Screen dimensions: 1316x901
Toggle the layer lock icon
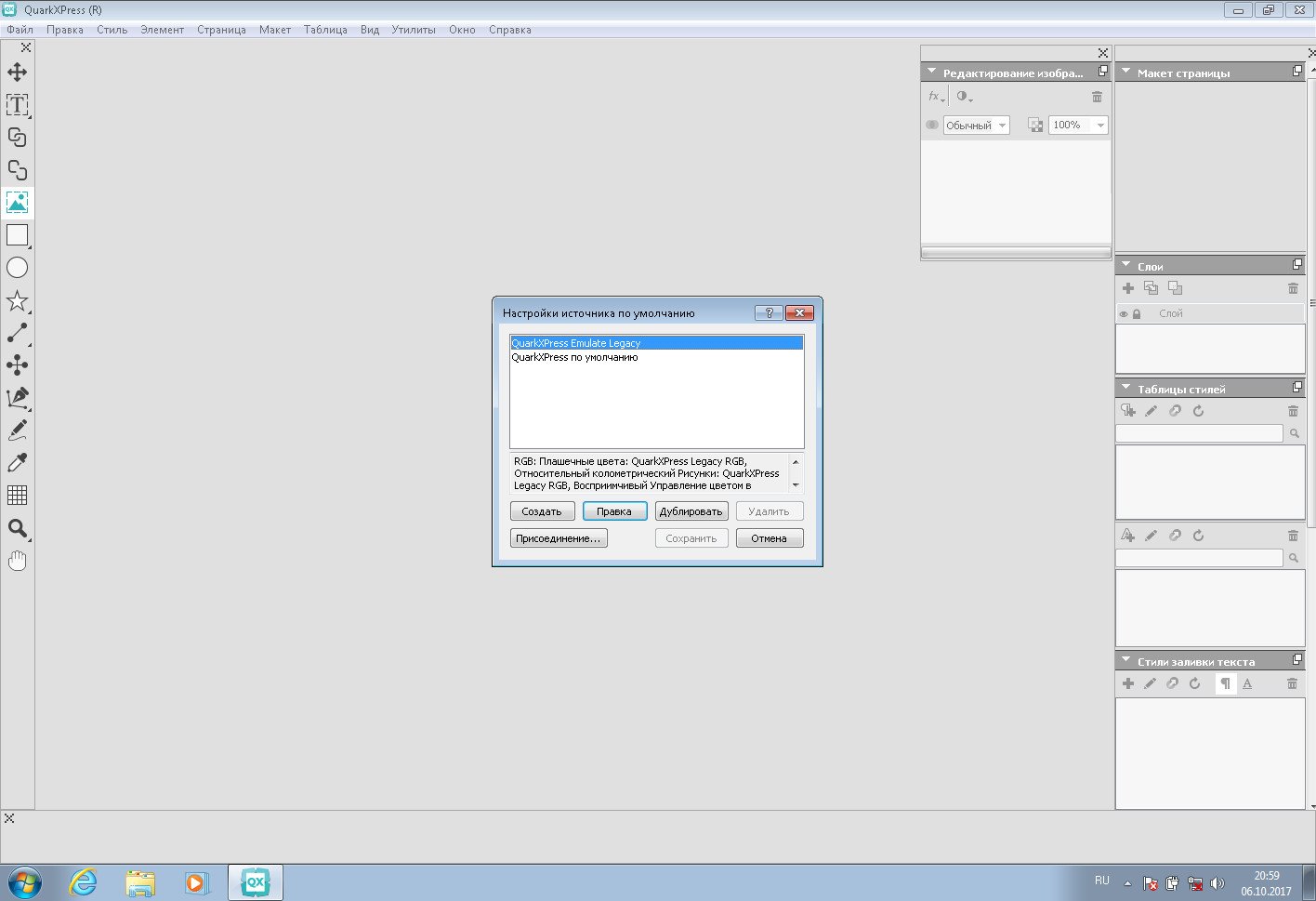(x=1136, y=314)
